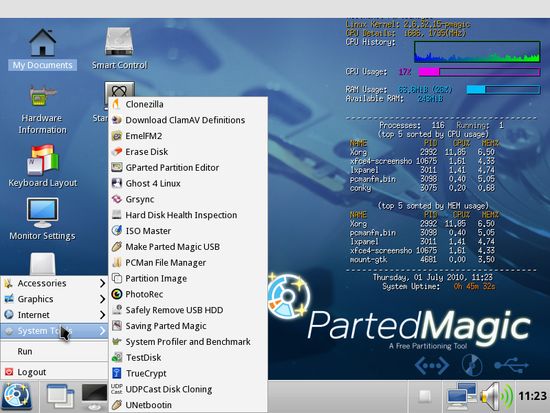Click the partially hidden desktop icon below Monitor Settings
The height and width of the screenshot is (413, 550).
(x=42, y=264)
